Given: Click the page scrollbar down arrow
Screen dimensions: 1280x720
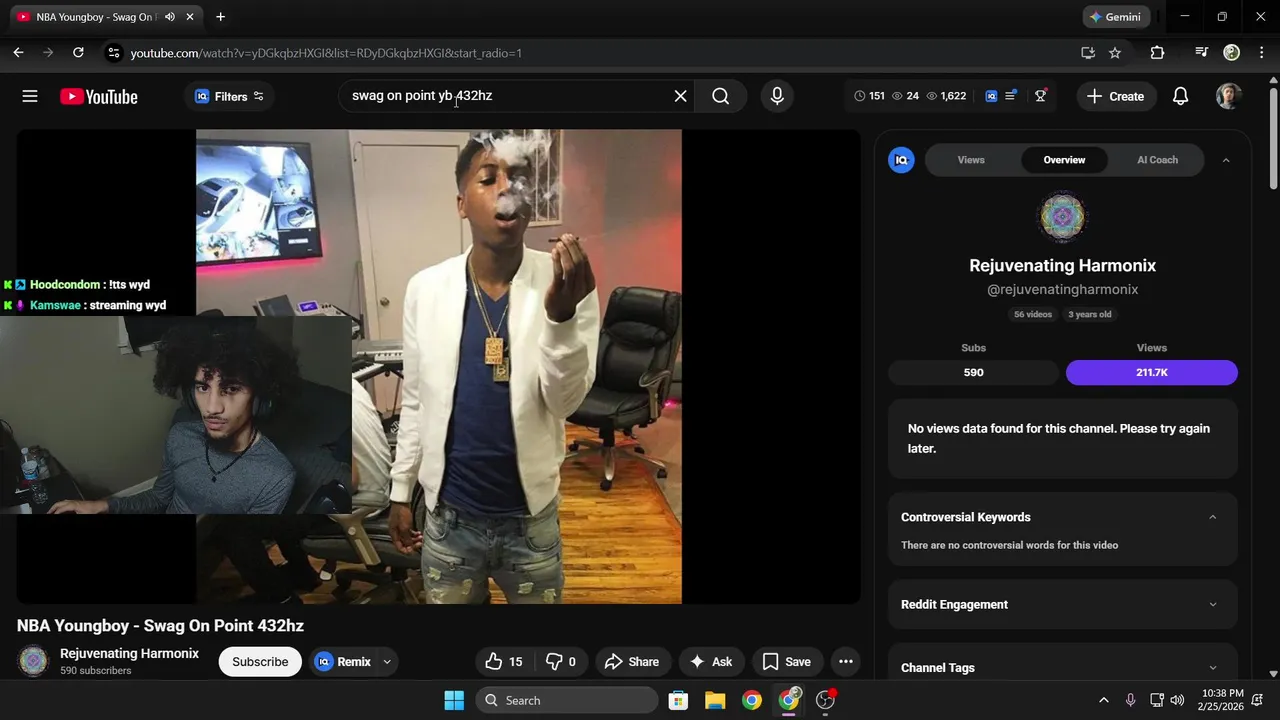Looking at the screenshot, I should coord(1273,674).
